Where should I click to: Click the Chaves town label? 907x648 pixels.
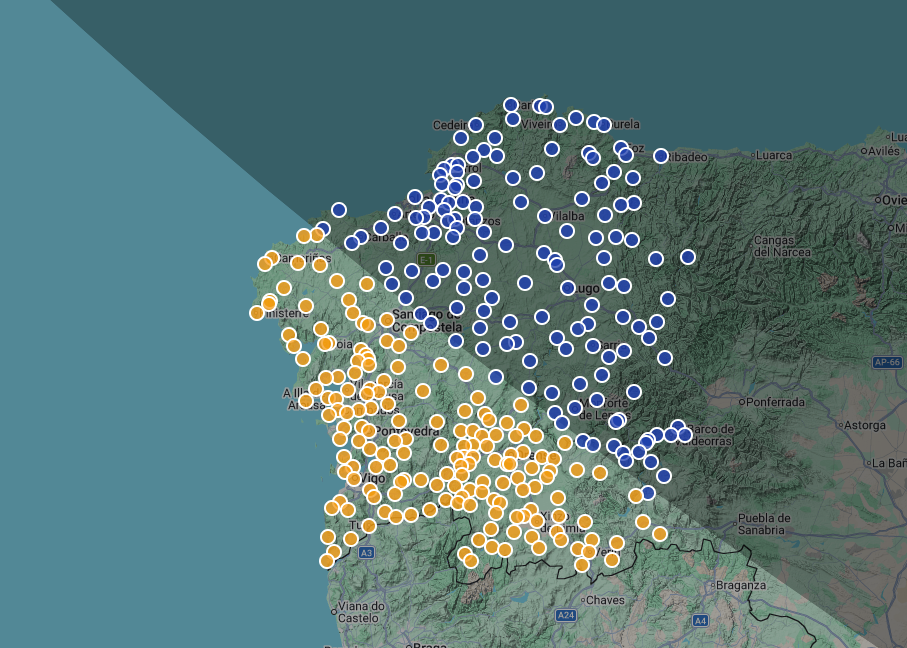pyautogui.click(x=604, y=600)
